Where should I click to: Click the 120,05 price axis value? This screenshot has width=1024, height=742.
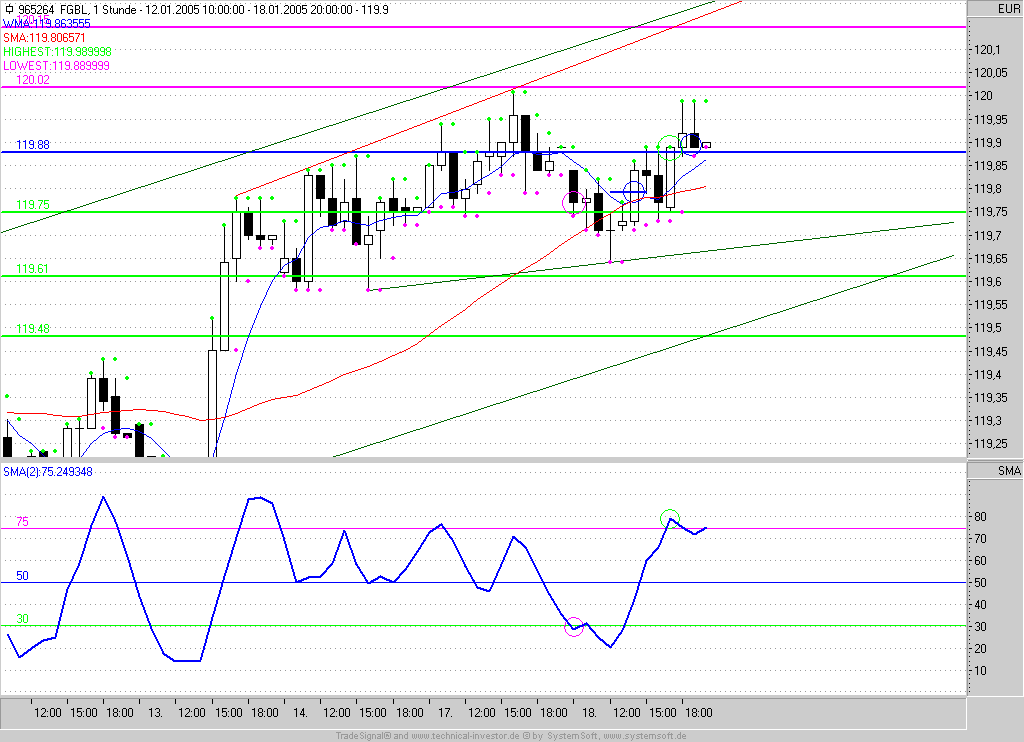[991, 73]
